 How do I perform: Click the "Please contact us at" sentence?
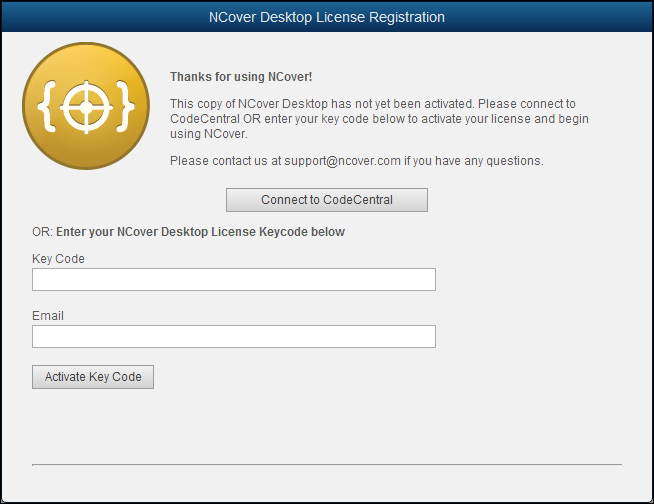click(226, 161)
